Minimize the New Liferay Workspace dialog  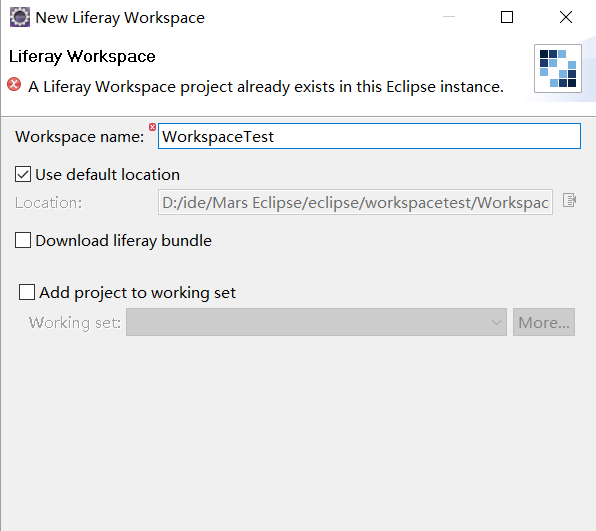(x=449, y=17)
